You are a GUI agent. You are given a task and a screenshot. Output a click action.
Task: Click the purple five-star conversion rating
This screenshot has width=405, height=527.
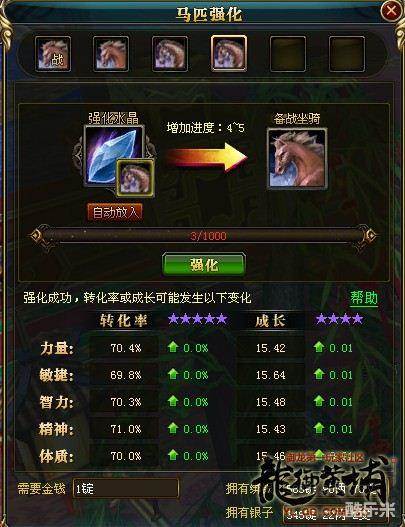point(198,319)
